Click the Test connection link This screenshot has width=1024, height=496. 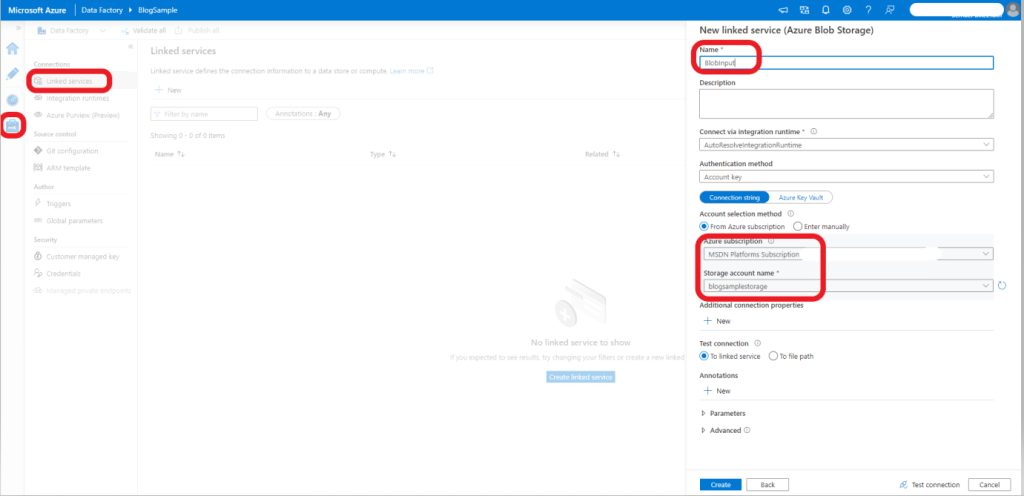click(930, 484)
